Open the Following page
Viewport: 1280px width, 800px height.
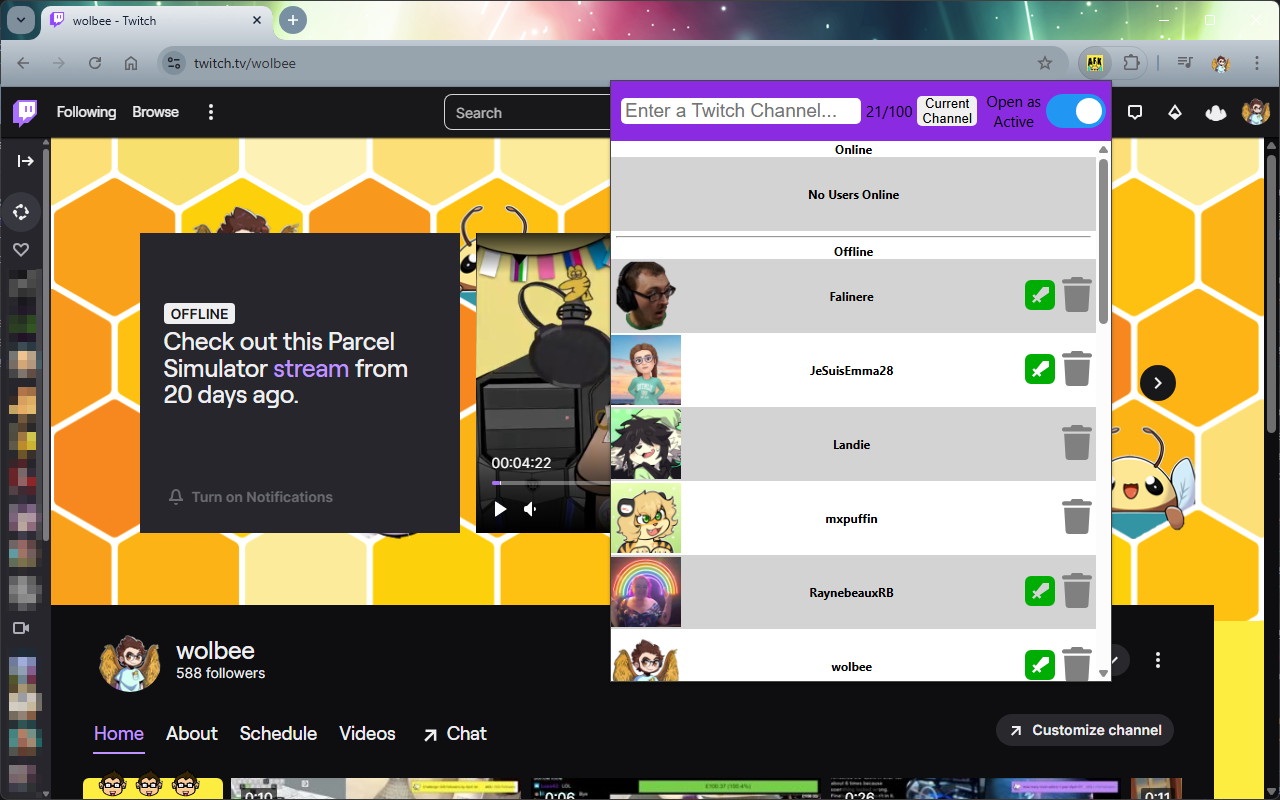[x=86, y=112]
